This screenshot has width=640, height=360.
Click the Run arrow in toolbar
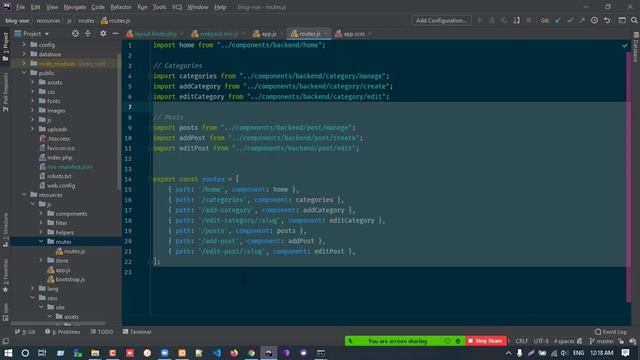tap(480, 20)
